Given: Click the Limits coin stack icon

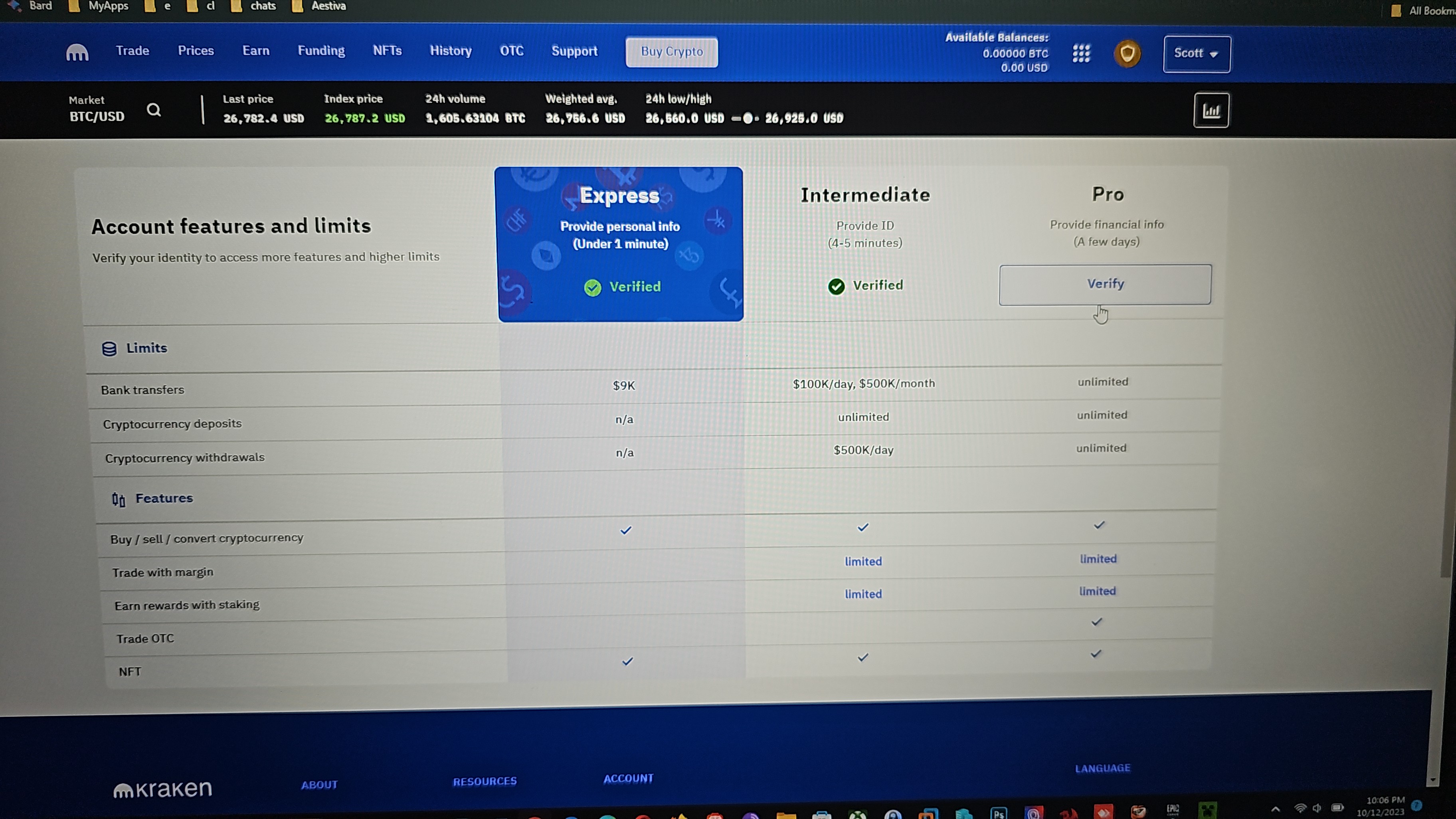Looking at the screenshot, I should [109, 349].
